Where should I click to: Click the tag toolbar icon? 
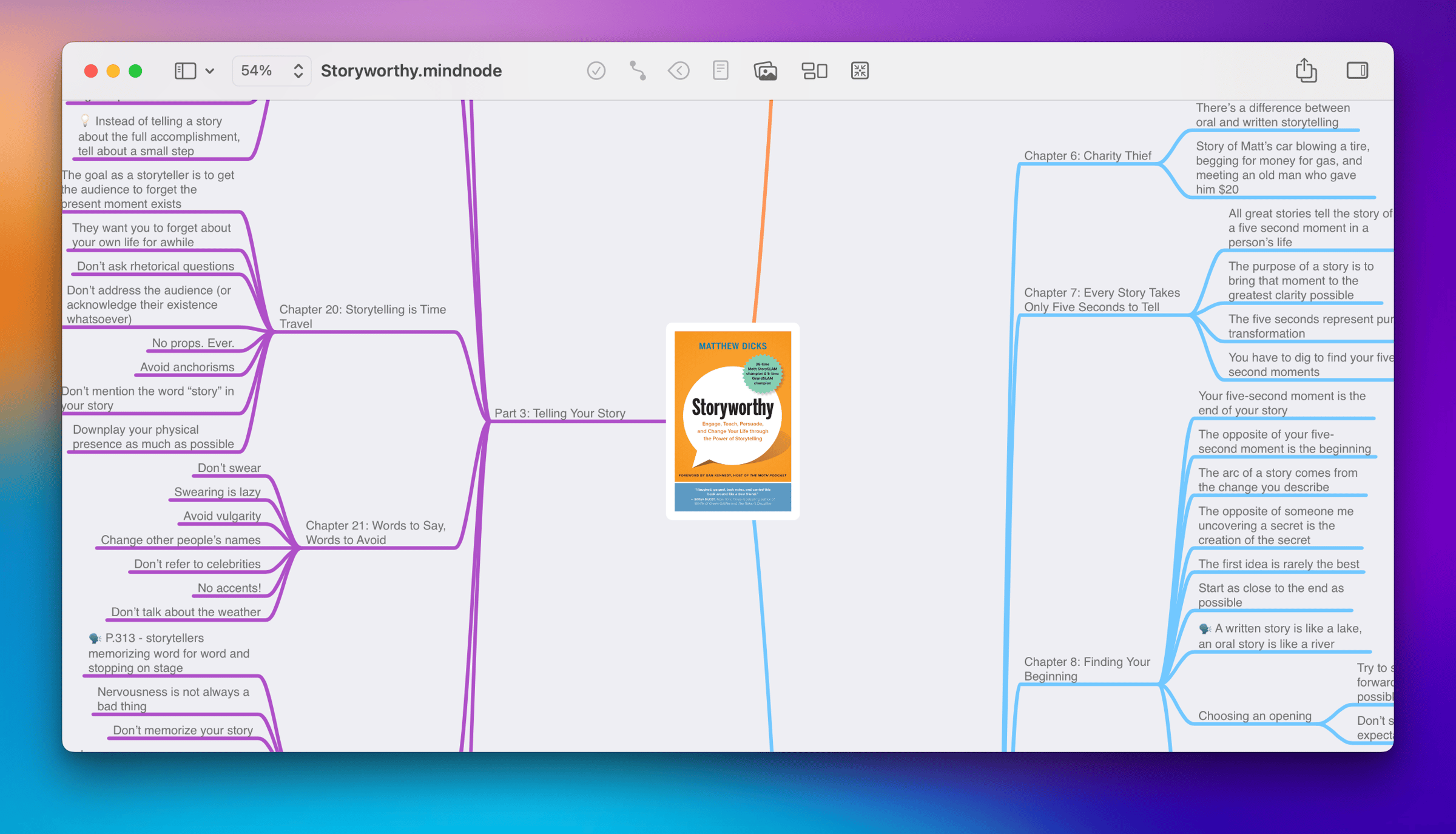click(678, 71)
